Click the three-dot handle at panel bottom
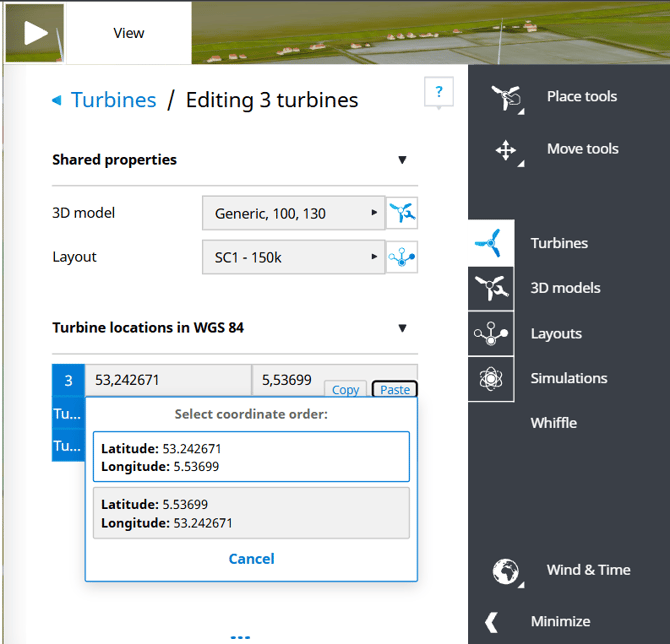Screen dimensions: 670x644 (x=240, y=637)
